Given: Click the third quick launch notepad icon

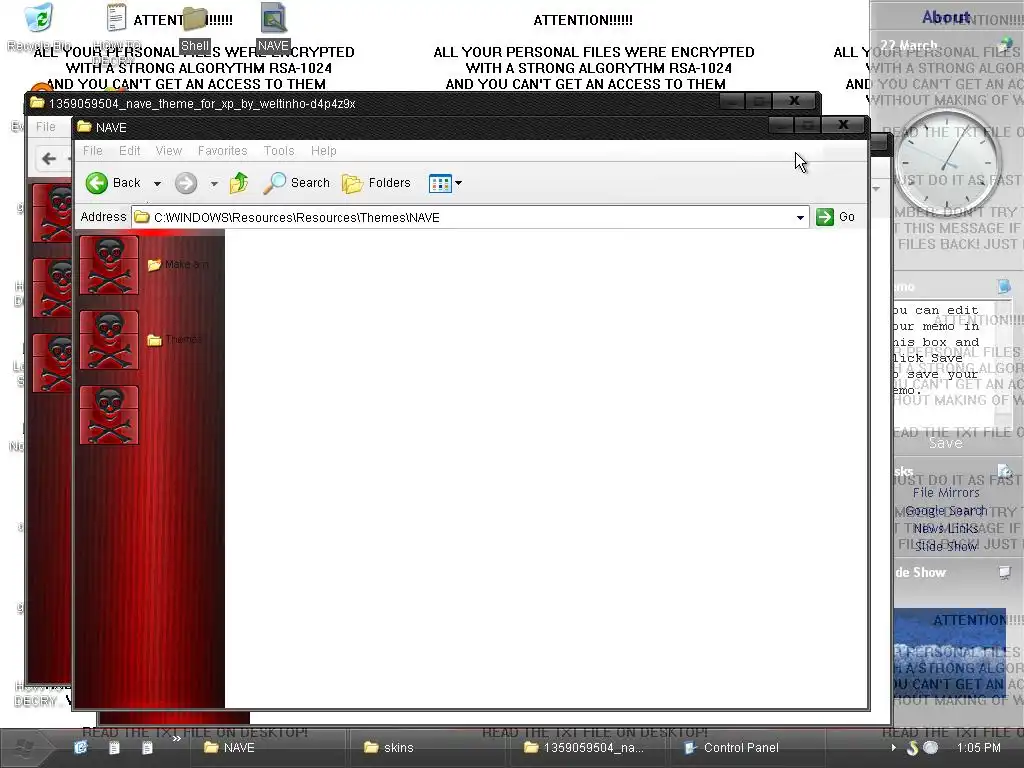Looking at the screenshot, I should pos(148,748).
